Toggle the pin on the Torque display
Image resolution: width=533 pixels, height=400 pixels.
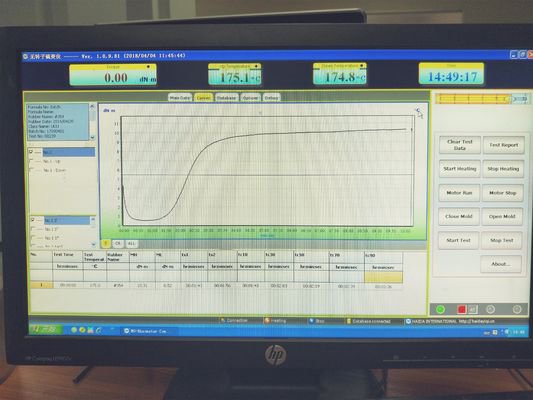(148, 67)
